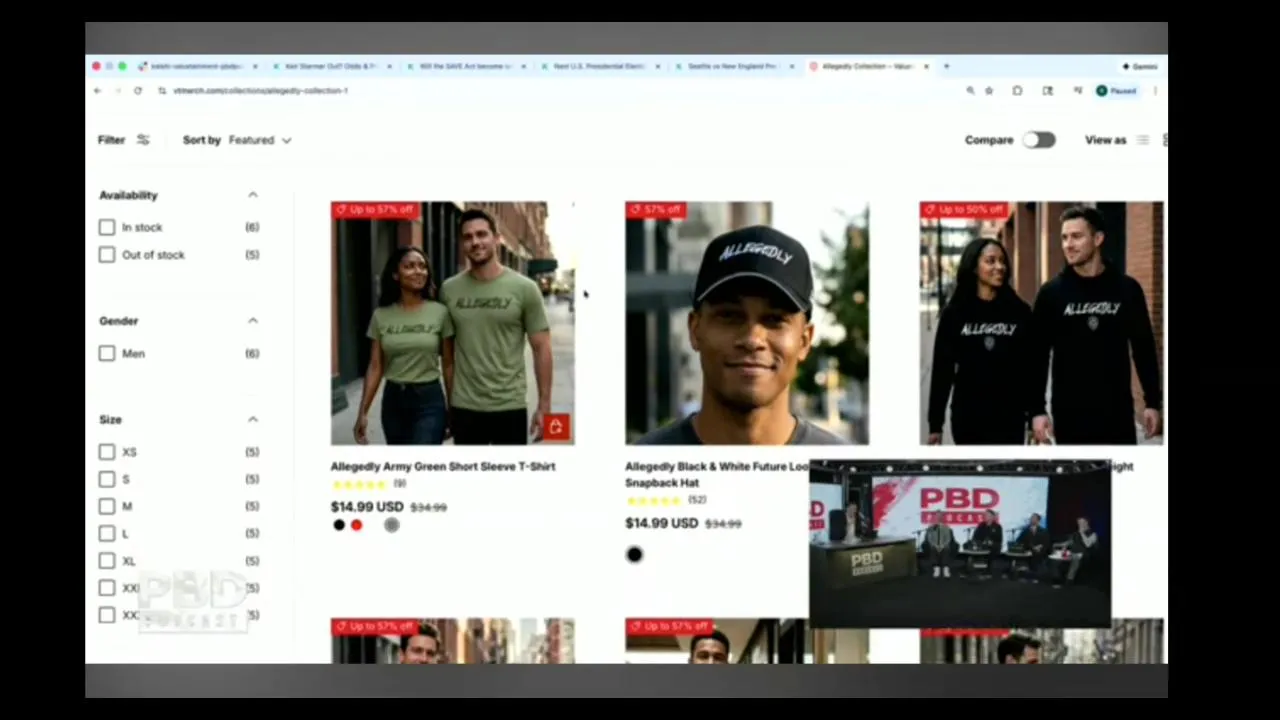The width and height of the screenshot is (1280, 720).
Task: Switch to the Keir Starmer tab
Action: coord(330,66)
